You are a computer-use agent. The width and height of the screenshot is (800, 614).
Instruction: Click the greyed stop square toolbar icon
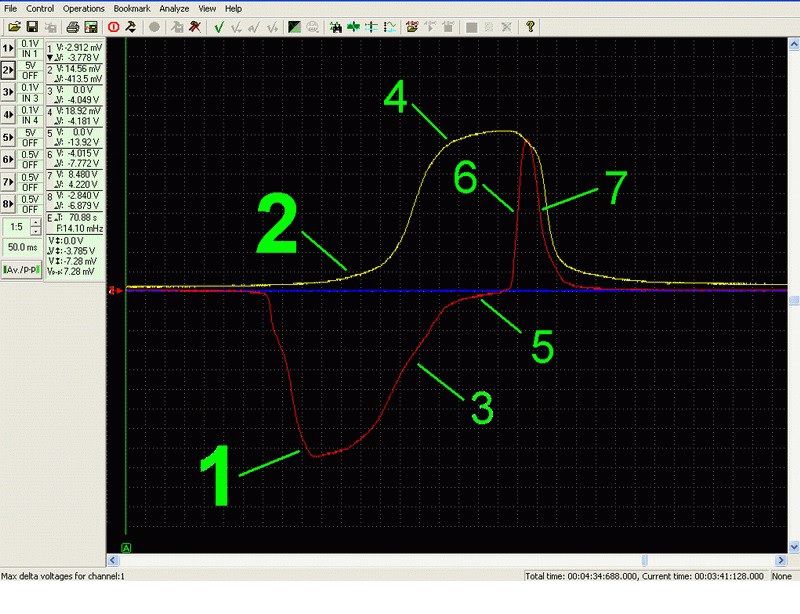pos(471,27)
